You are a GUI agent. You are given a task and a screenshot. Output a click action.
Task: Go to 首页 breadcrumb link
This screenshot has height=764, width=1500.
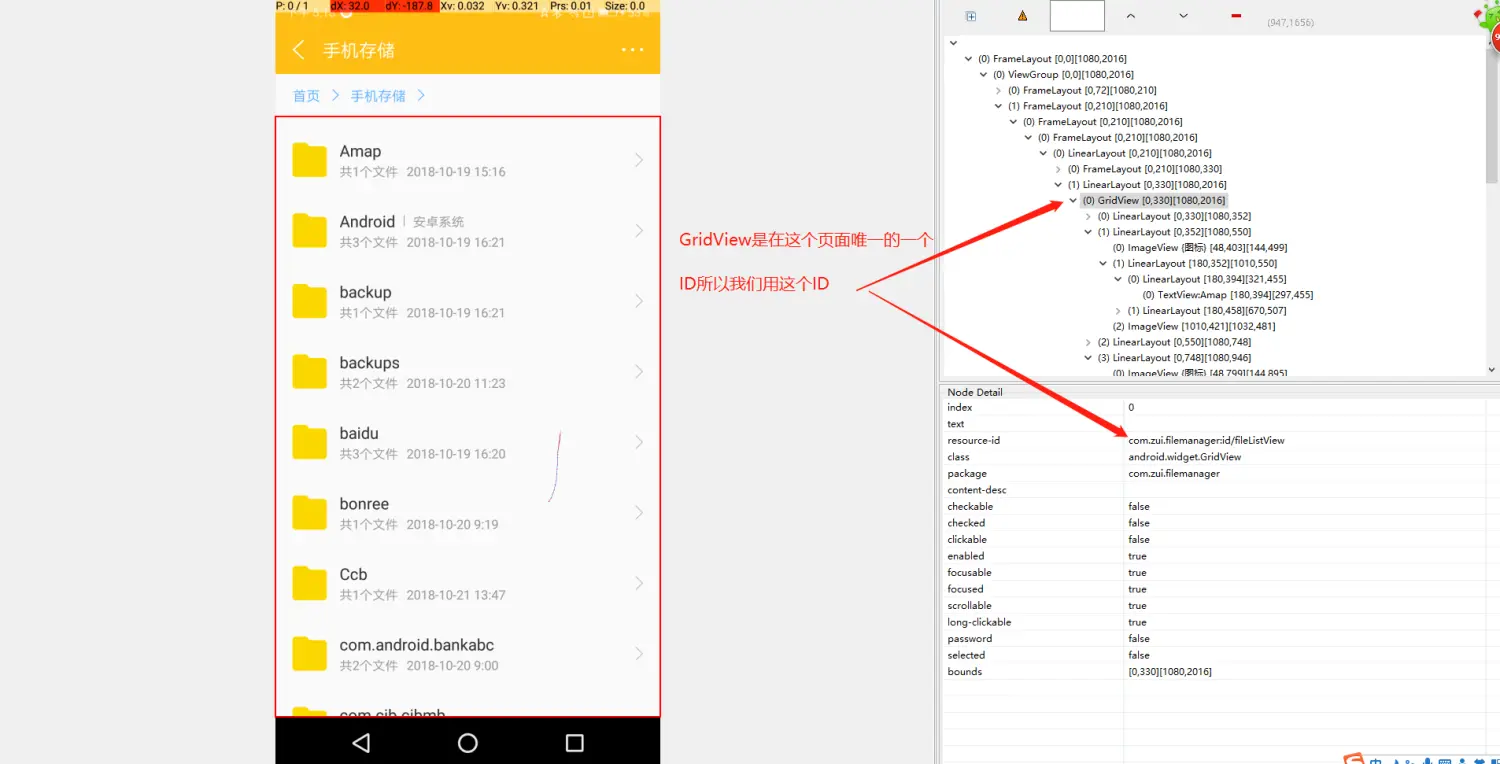[x=306, y=96]
